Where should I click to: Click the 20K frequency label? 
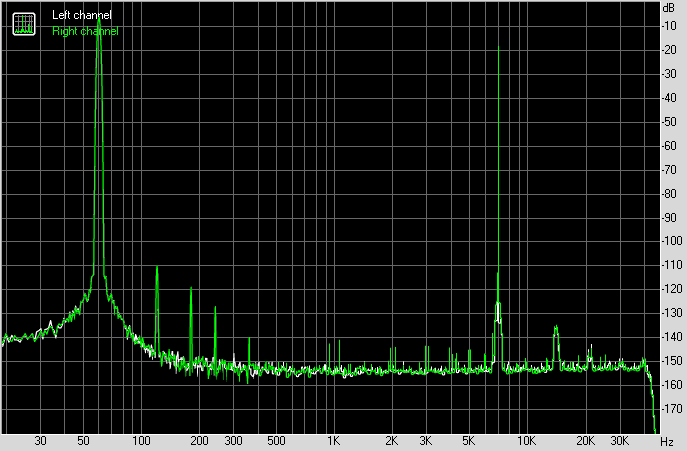click(585, 441)
